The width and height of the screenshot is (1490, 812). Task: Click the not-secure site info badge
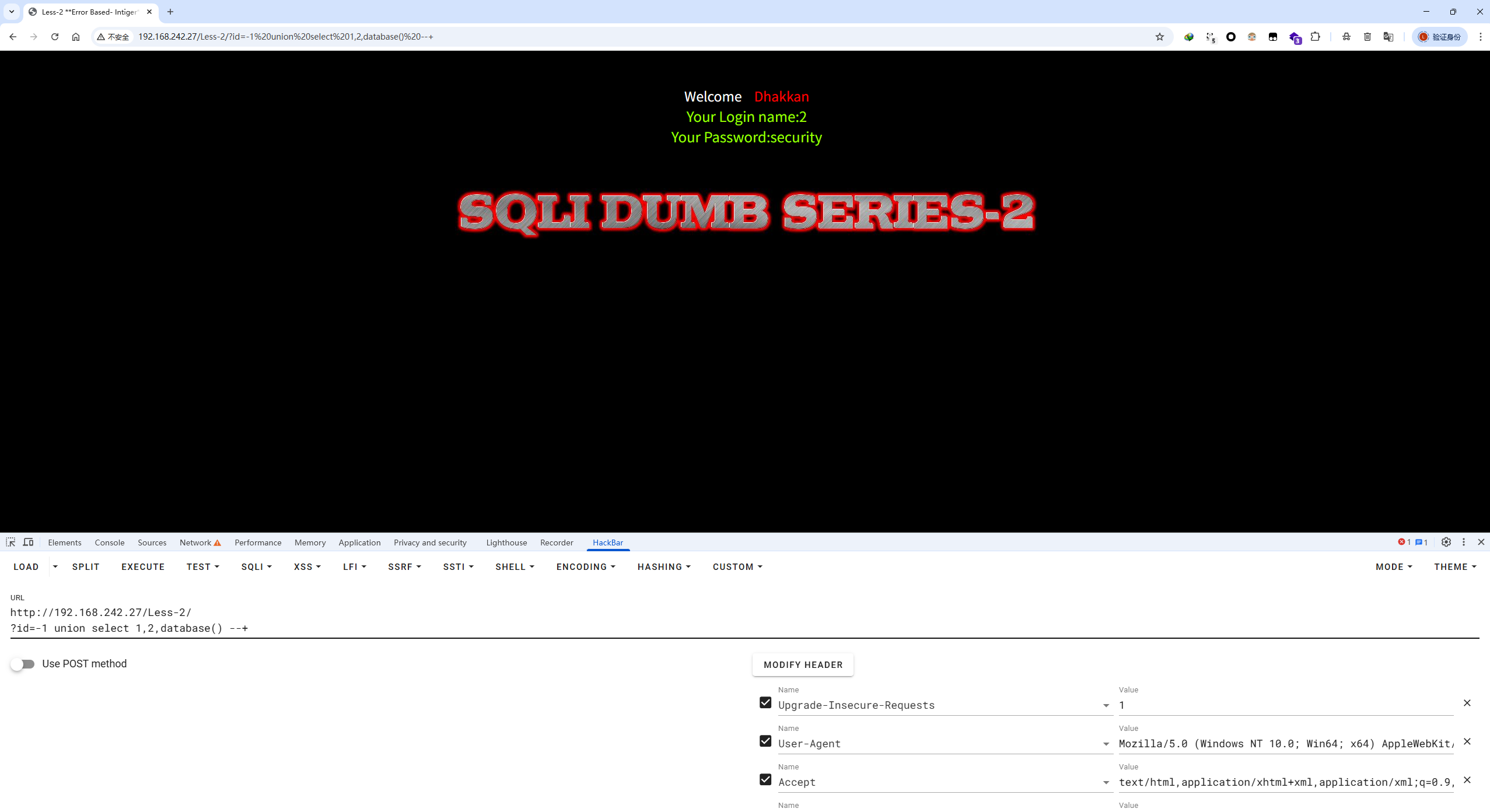click(113, 37)
